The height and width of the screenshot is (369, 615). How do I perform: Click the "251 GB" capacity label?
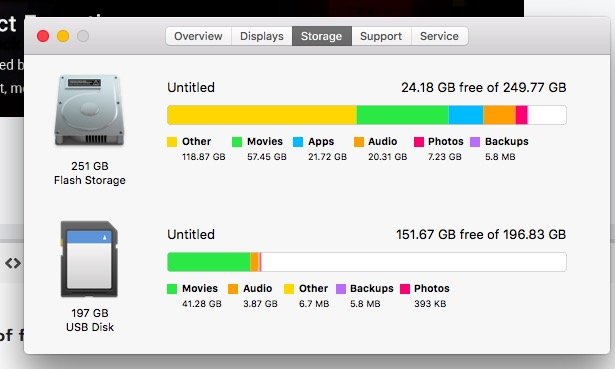[x=90, y=166]
